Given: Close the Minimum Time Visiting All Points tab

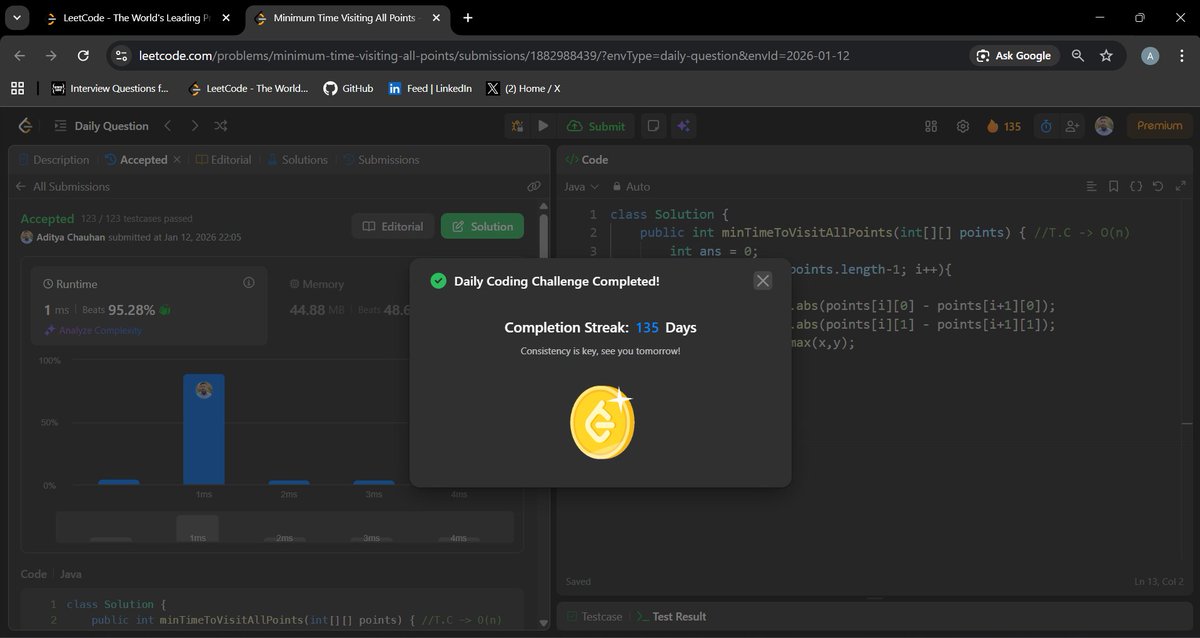Looking at the screenshot, I should click(438, 18).
